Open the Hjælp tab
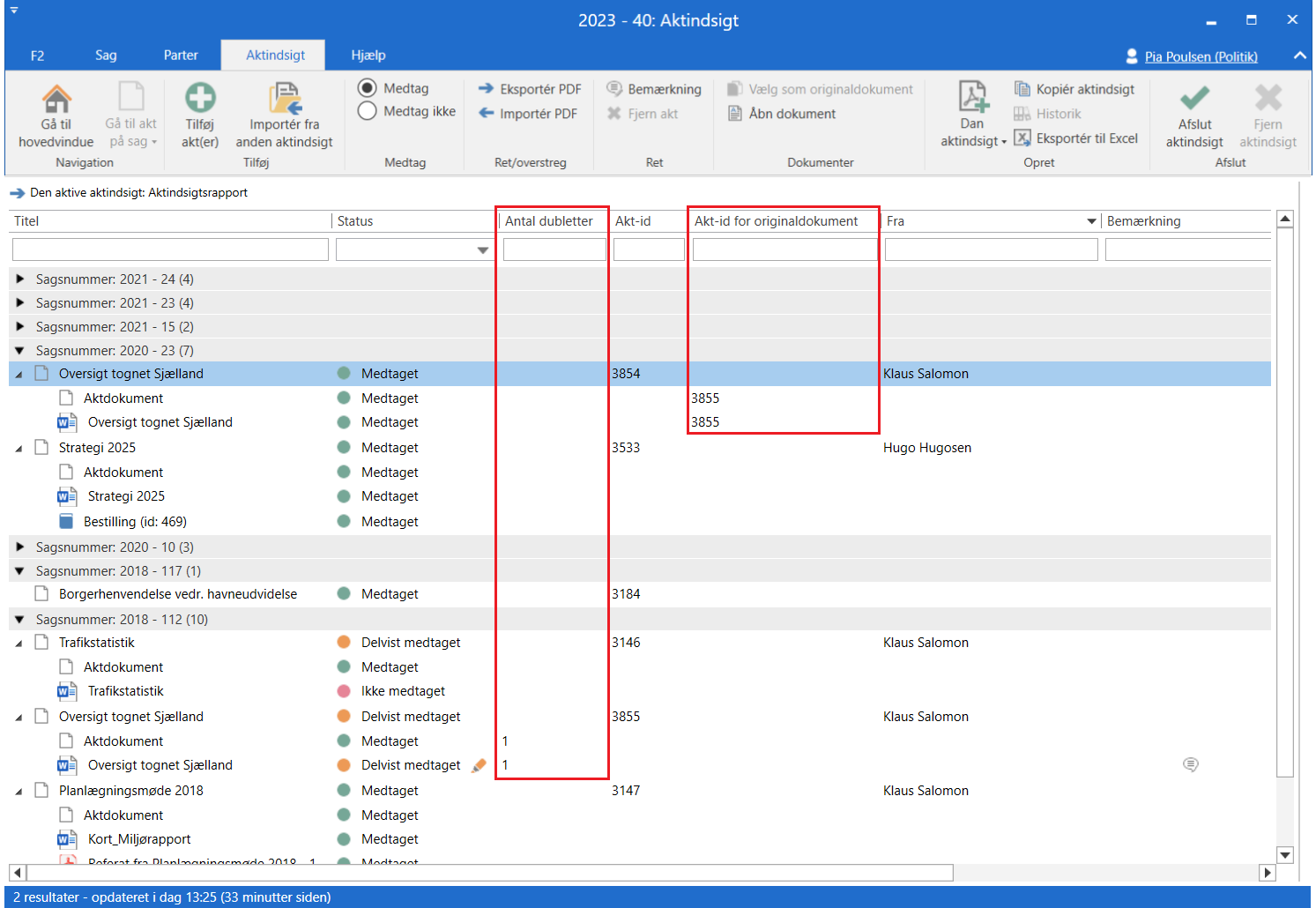The image size is (1316, 908). click(x=368, y=55)
